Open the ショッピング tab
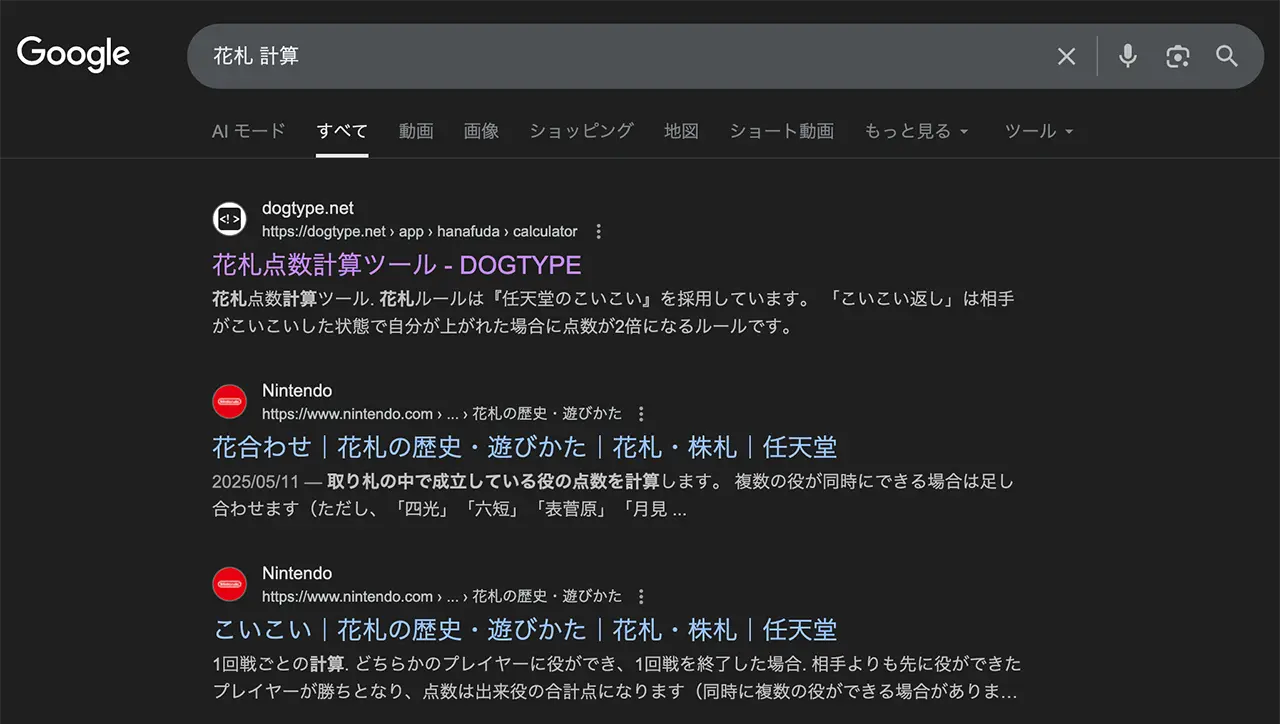The width and height of the screenshot is (1280, 724). pyautogui.click(x=581, y=131)
